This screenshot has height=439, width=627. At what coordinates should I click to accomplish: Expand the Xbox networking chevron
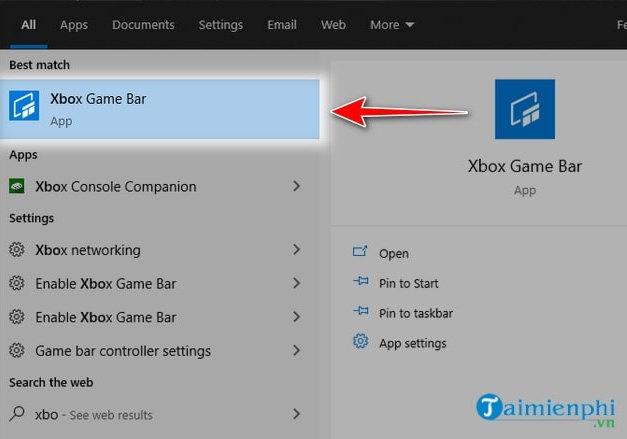pyautogui.click(x=296, y=250)
